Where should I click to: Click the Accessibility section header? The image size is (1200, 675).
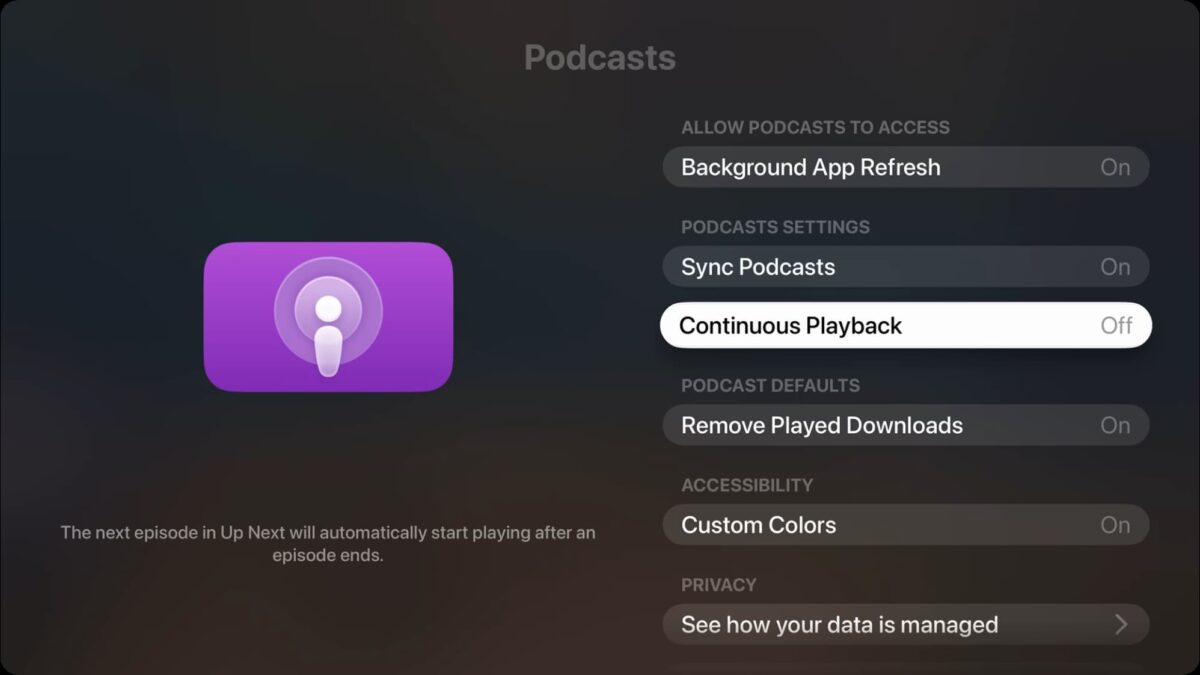(x=747, y=485)
